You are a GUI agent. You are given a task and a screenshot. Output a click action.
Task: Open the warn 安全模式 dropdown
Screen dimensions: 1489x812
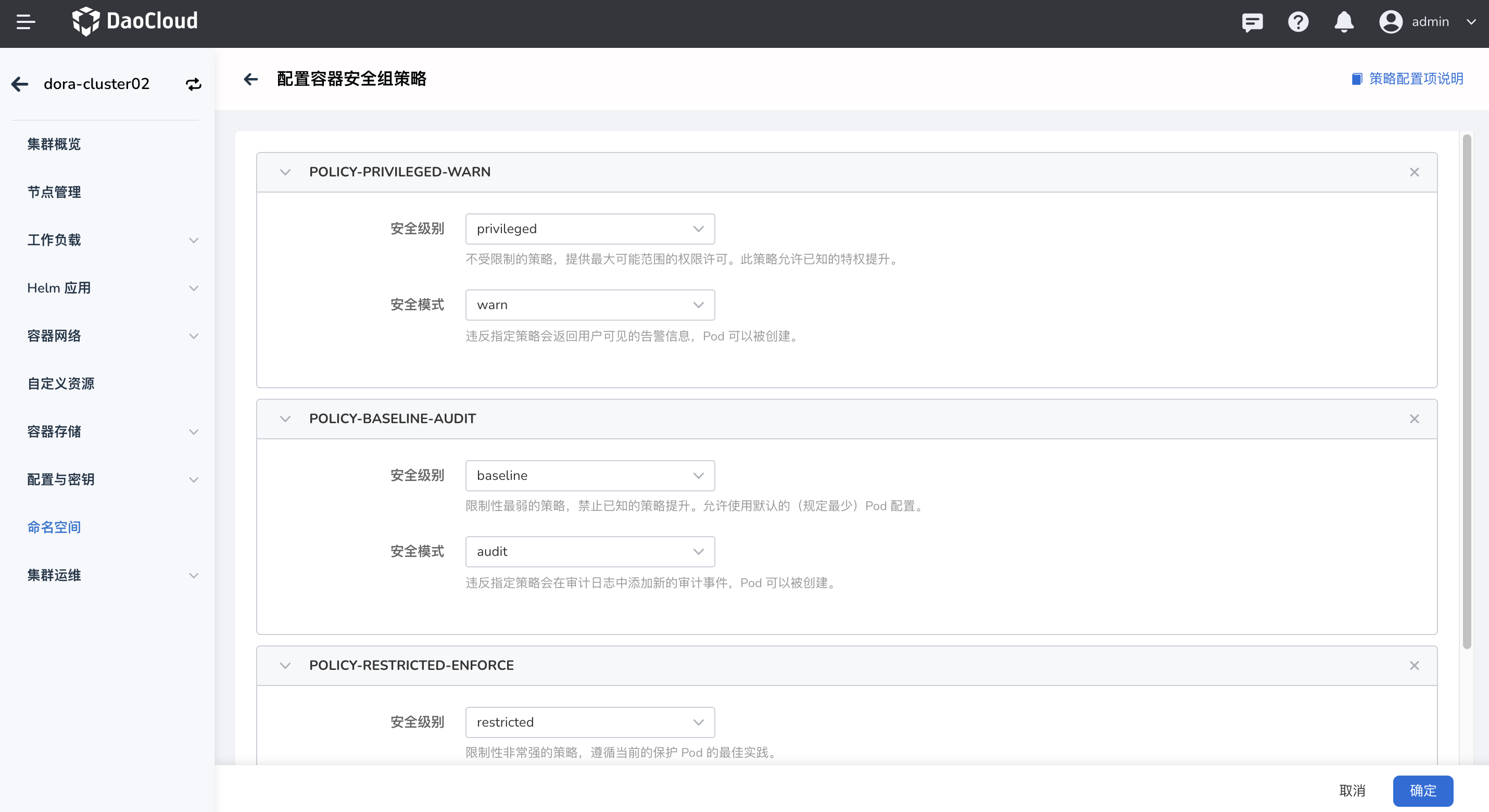point(589,305)
